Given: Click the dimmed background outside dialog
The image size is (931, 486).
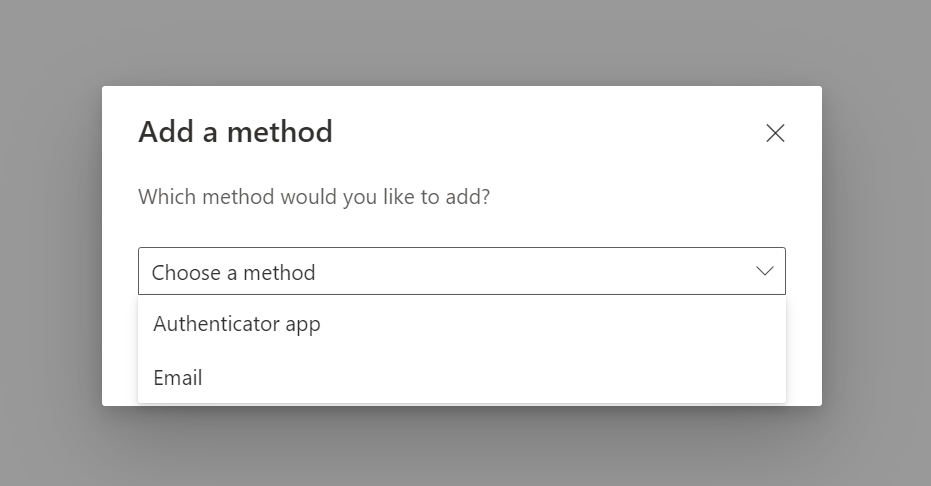Looking at the screenshot, I should tap(50, 237).
